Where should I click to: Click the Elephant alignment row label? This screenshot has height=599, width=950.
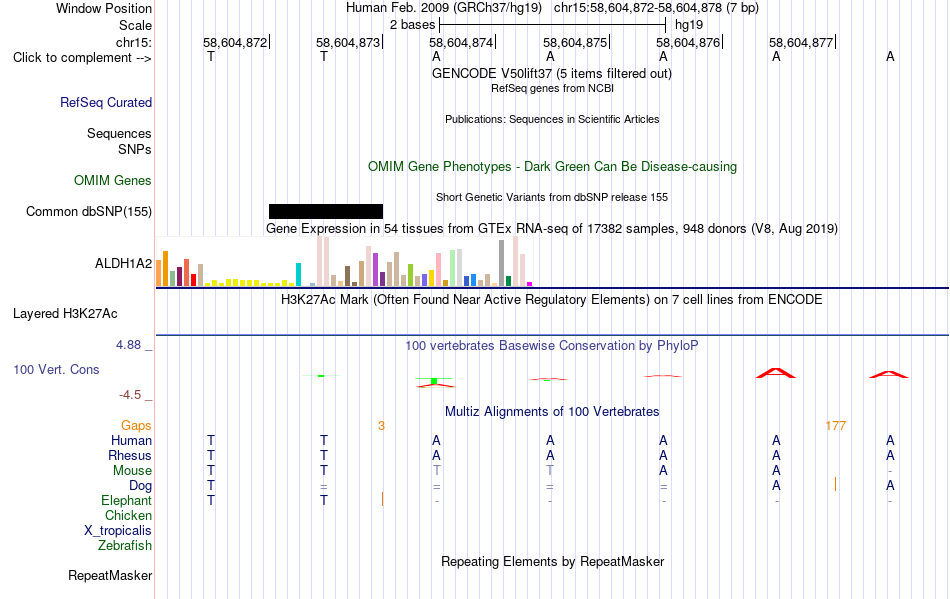pyautogui.click(x=126, y=500)
